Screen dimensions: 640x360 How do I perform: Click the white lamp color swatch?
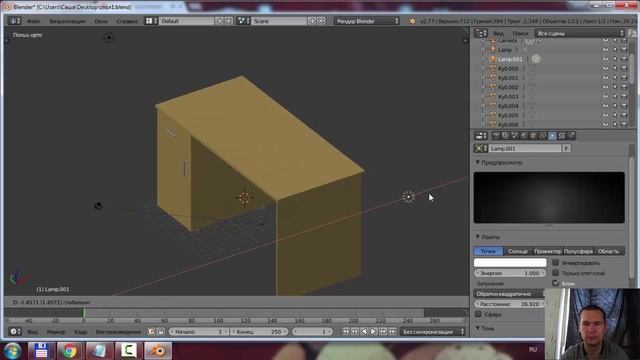pos(510,262)
